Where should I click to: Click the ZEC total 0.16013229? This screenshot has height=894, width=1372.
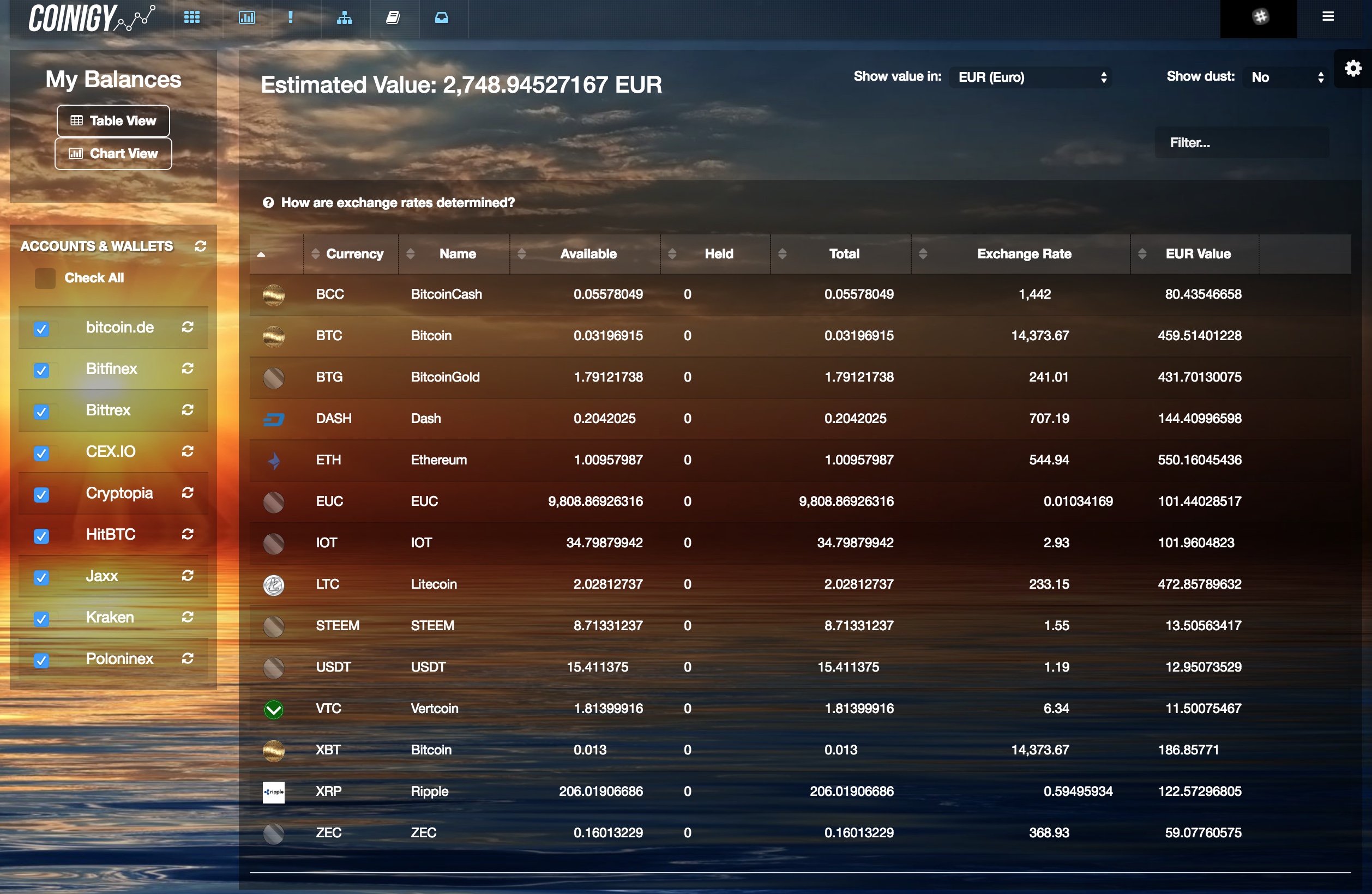point(859,833)
